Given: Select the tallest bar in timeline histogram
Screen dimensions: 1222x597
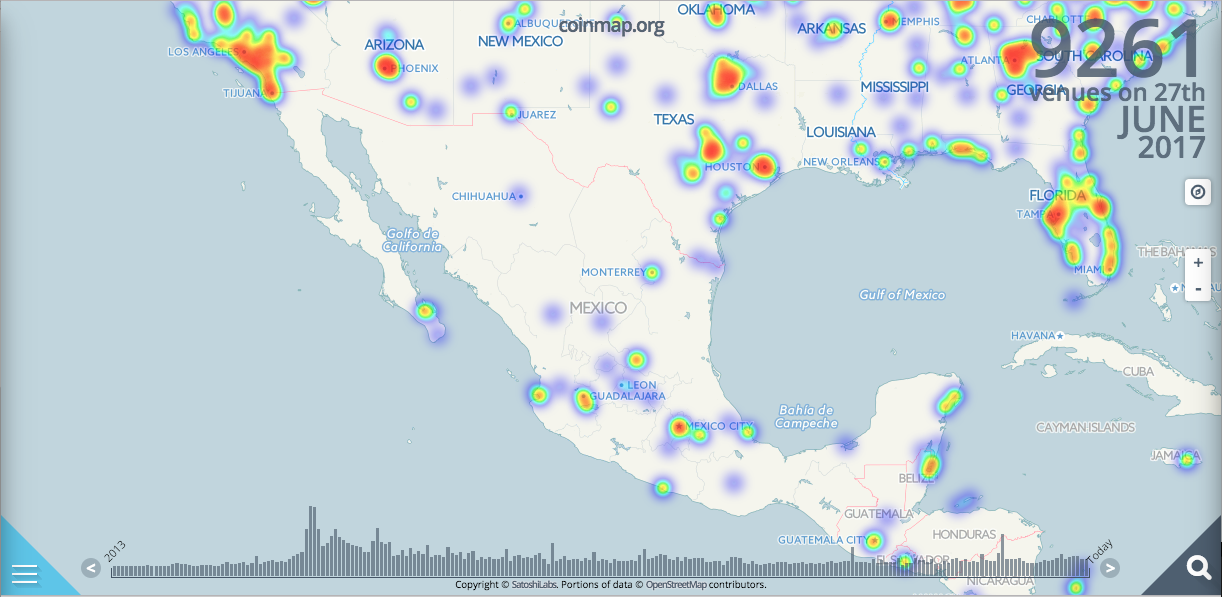Looking at the screenshot, I should pos(311,540).
